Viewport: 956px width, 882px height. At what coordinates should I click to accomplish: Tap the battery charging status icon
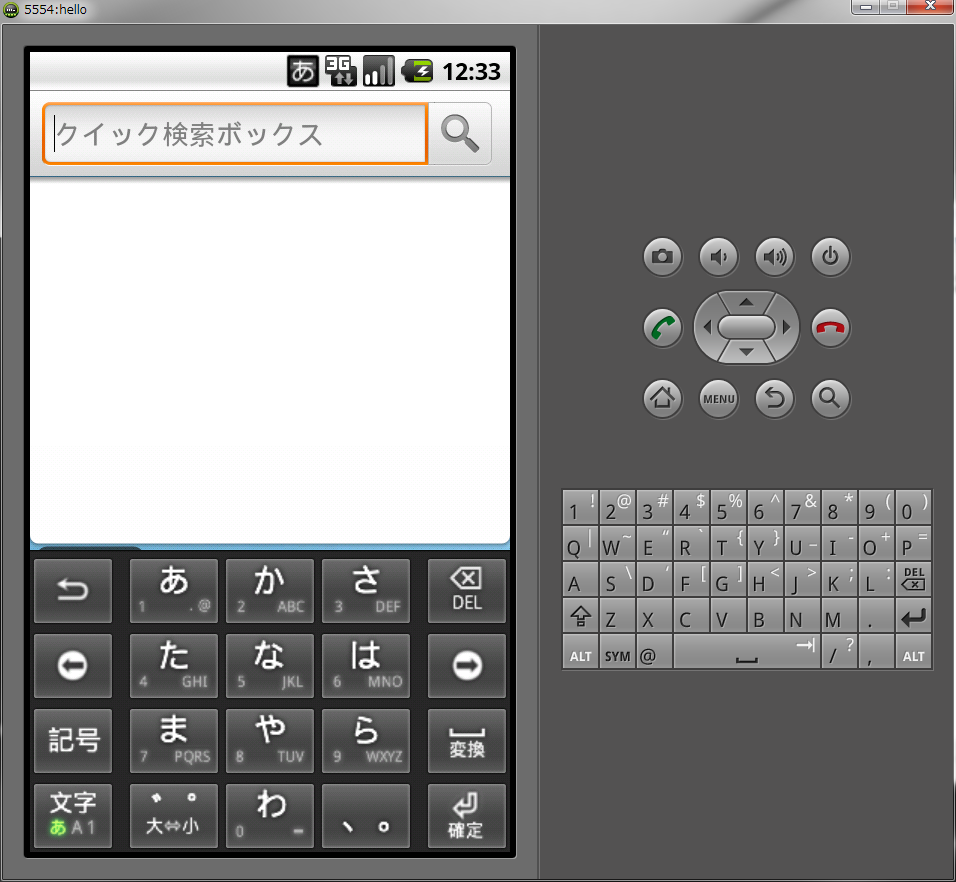[x=417, y=71]
